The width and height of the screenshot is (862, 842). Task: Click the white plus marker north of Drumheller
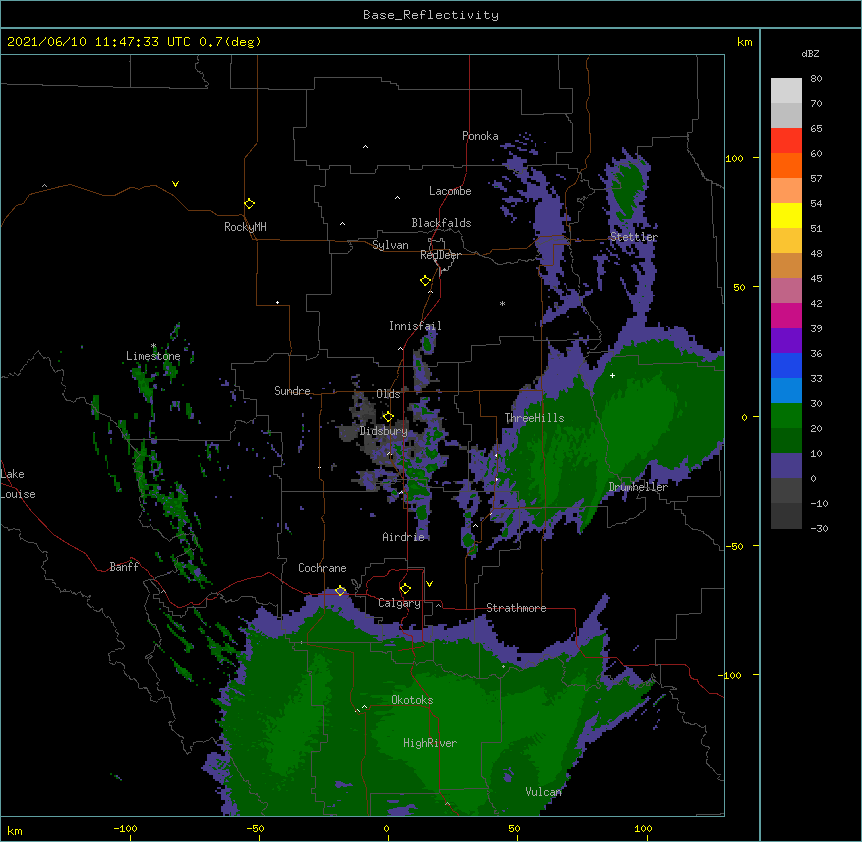point(612,375)
